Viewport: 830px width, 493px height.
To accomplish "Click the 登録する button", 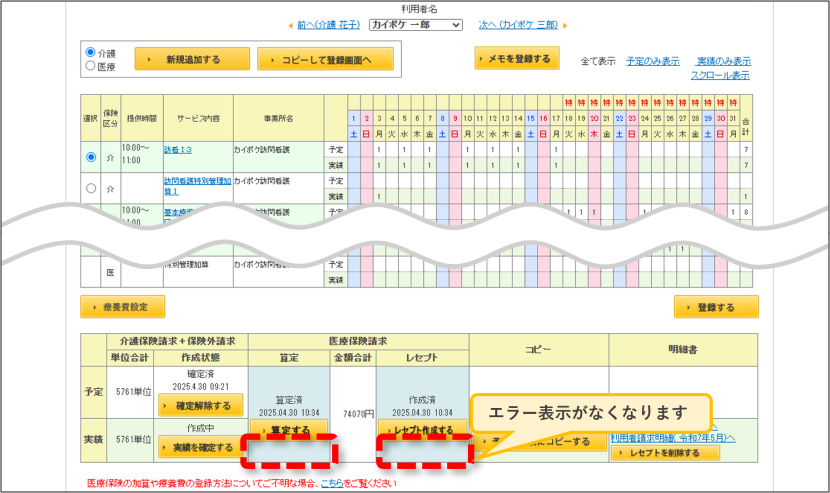I will tap(716, 307).
